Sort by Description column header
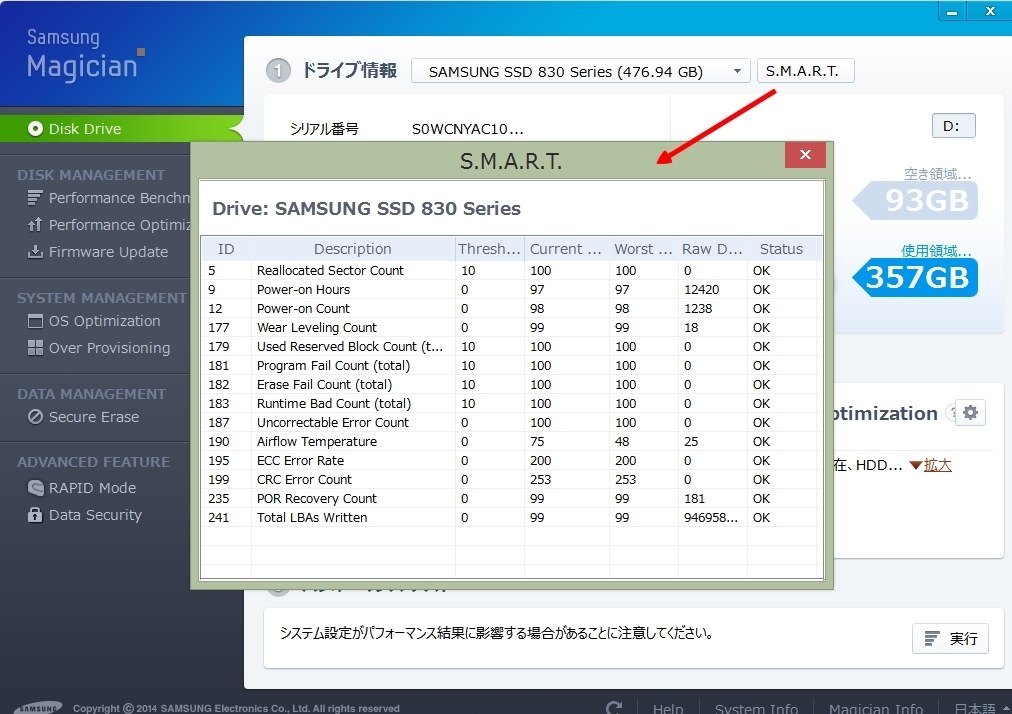Image resolution: width=1012 pixels, height=714 pixels. [x=352, y=249]
